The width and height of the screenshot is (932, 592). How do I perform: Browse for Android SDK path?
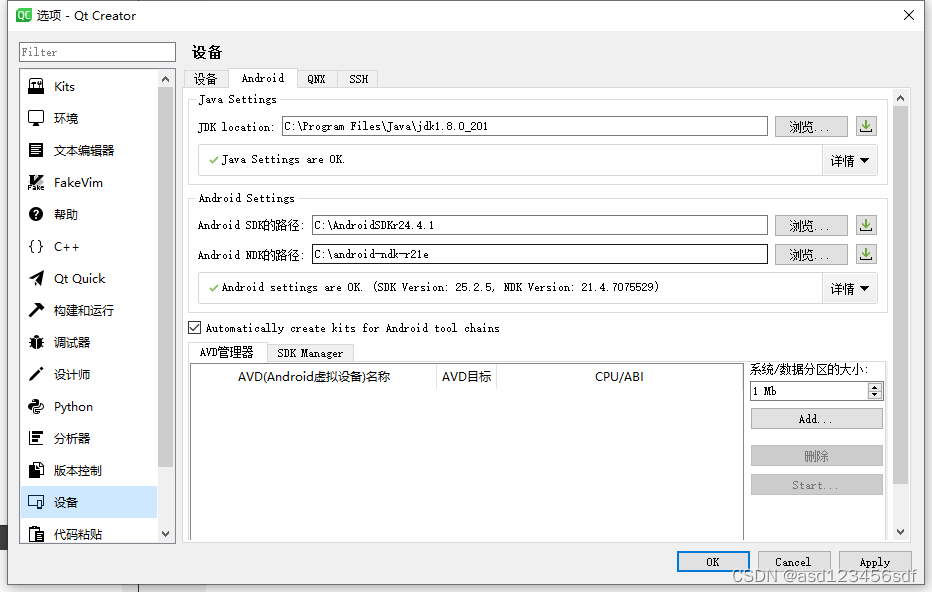811,226
